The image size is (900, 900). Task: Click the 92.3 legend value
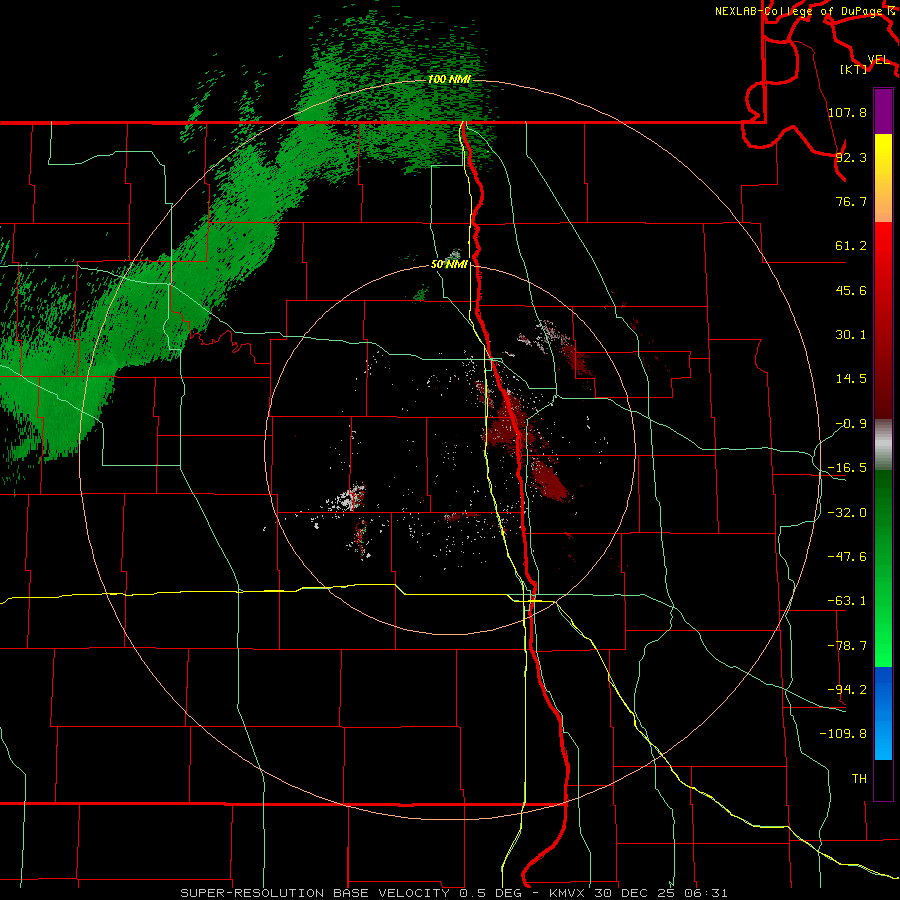coord(851,157)
